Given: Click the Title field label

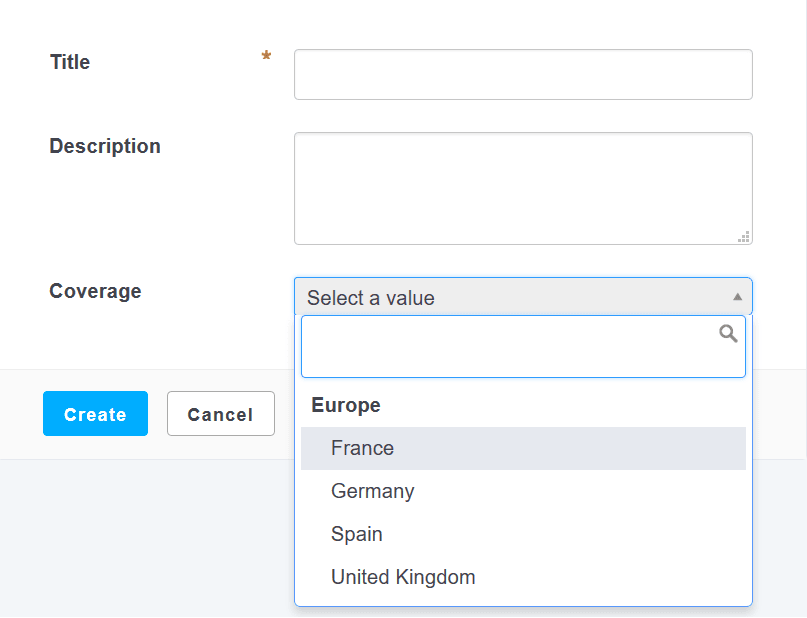Looking at the screenshot, I should click(70, 62).
